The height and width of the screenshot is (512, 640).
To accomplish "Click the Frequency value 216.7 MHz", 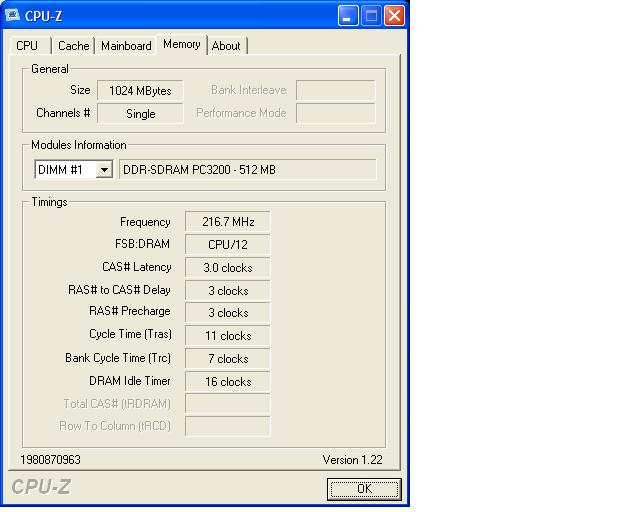I will click(227, 222).
